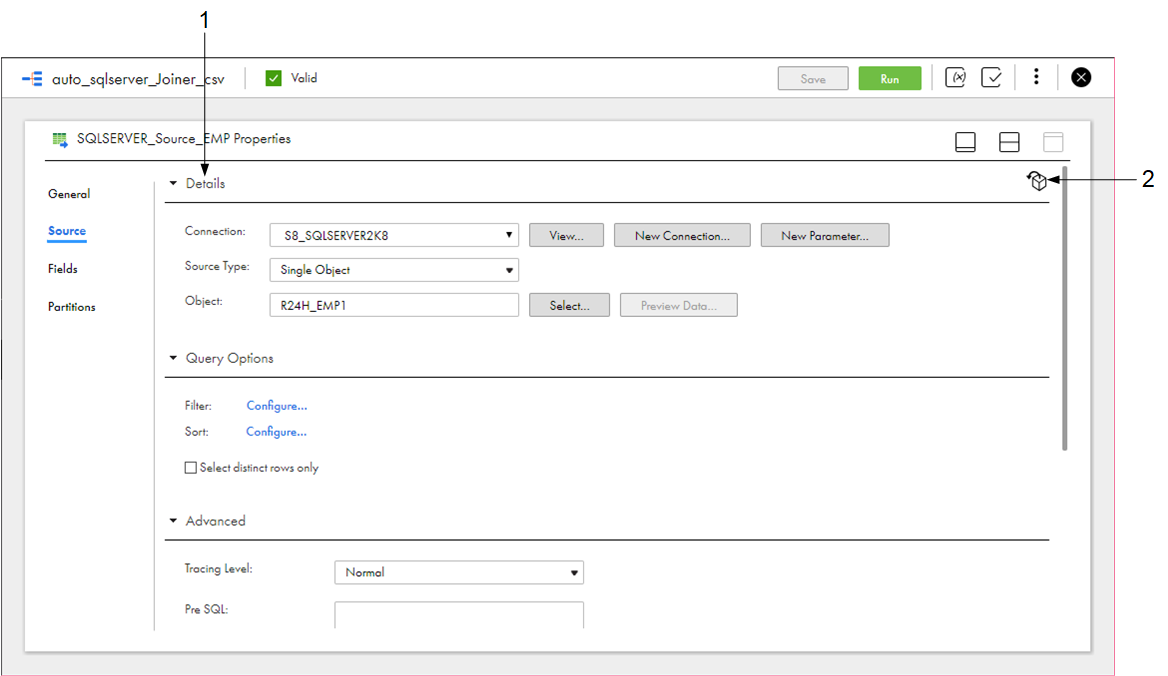Open the Sort Configure... link

pos(276,432)
